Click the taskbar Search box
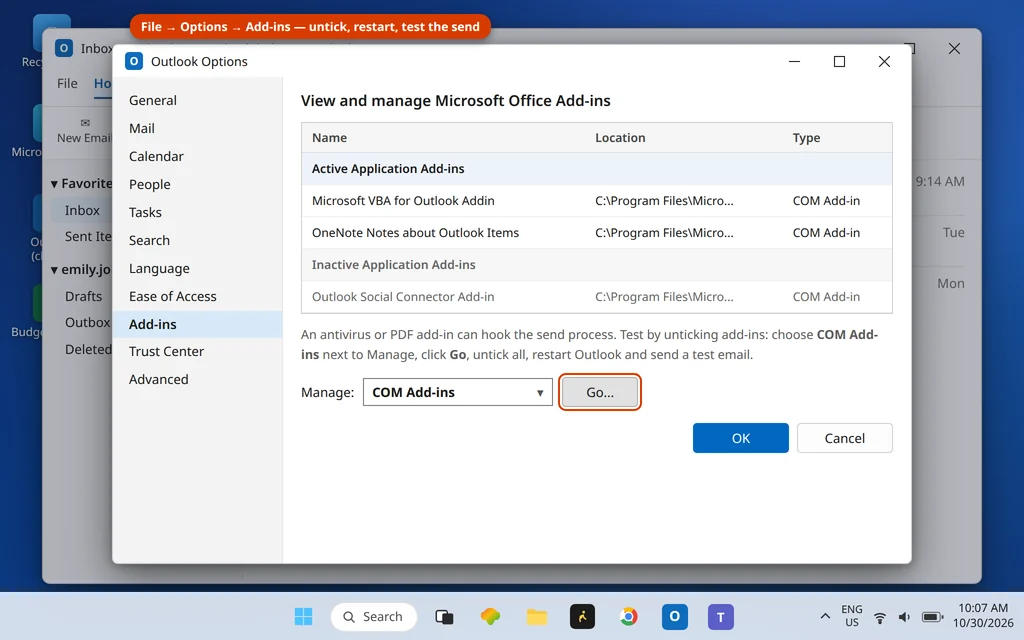Viewport: 1024px width, 640px height. click(x=374, y=616)
